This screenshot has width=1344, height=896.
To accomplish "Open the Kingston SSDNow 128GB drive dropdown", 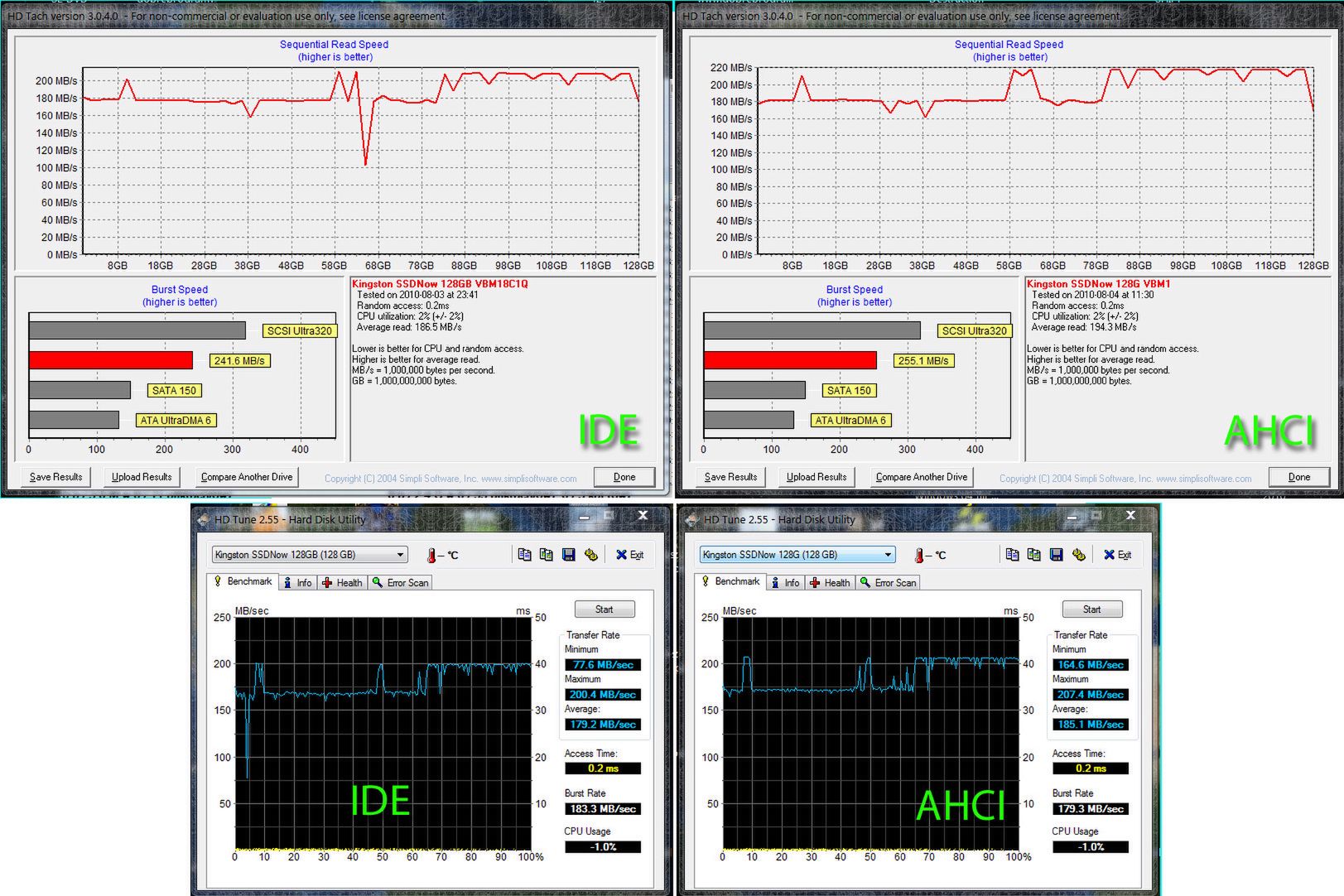I will tap(310, 555).
